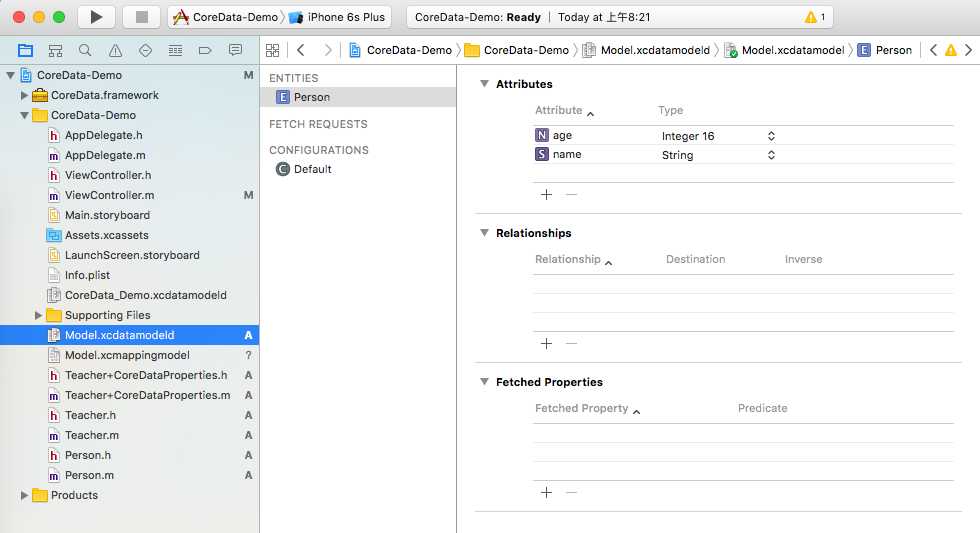Screen dimensions: 980x533
Task: Select the Person entity
Action: point(358,97)
